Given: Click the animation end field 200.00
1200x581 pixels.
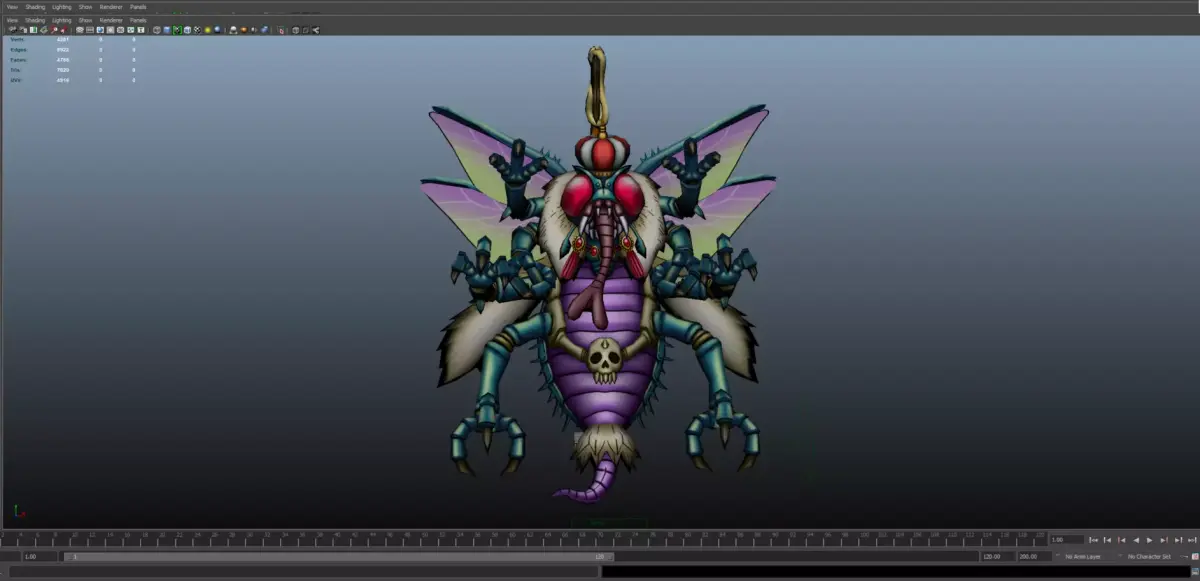Looking at the screenshot, I should pos(1035,556).
